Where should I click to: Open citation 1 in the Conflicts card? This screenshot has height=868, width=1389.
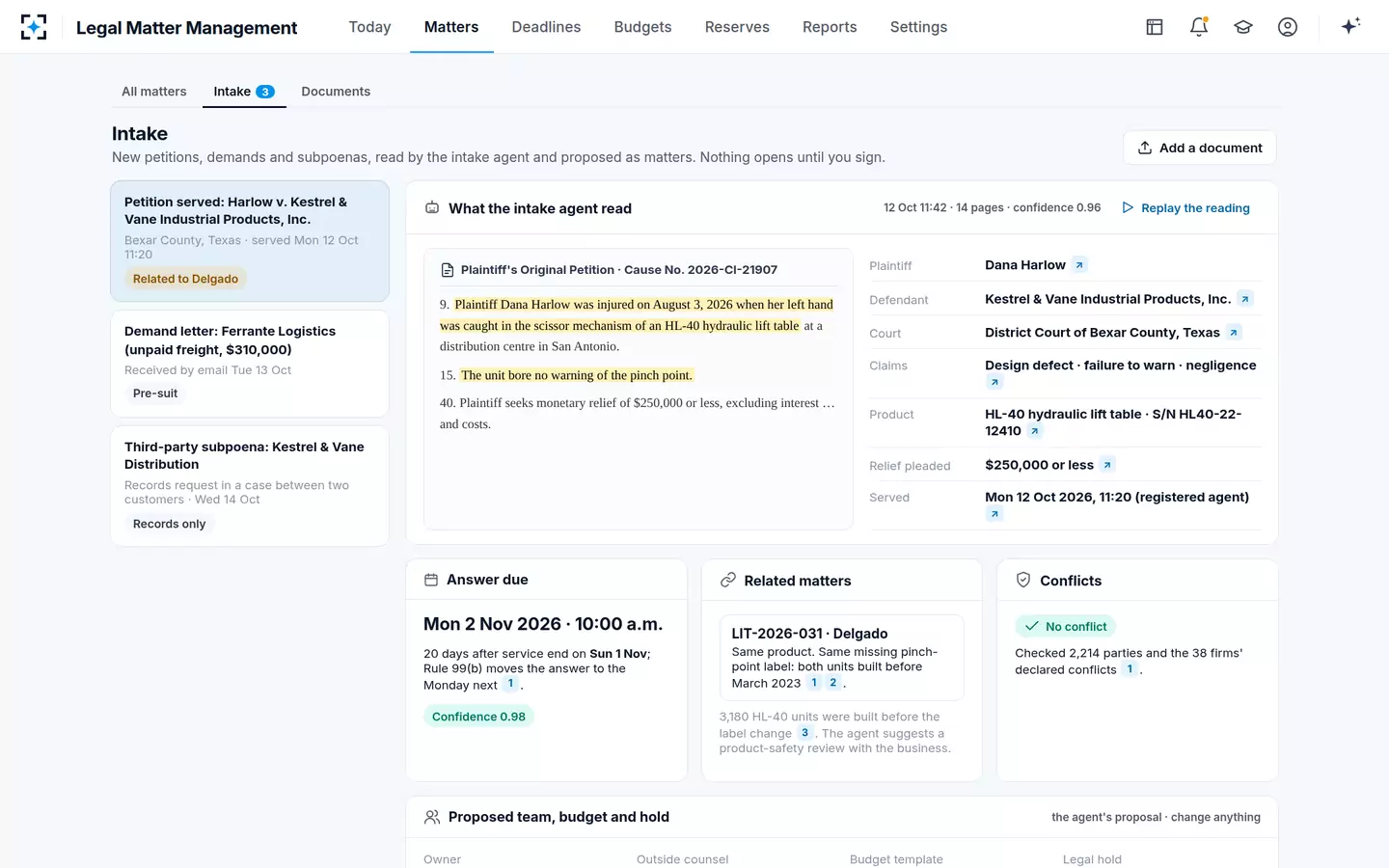coord(1130,669)
